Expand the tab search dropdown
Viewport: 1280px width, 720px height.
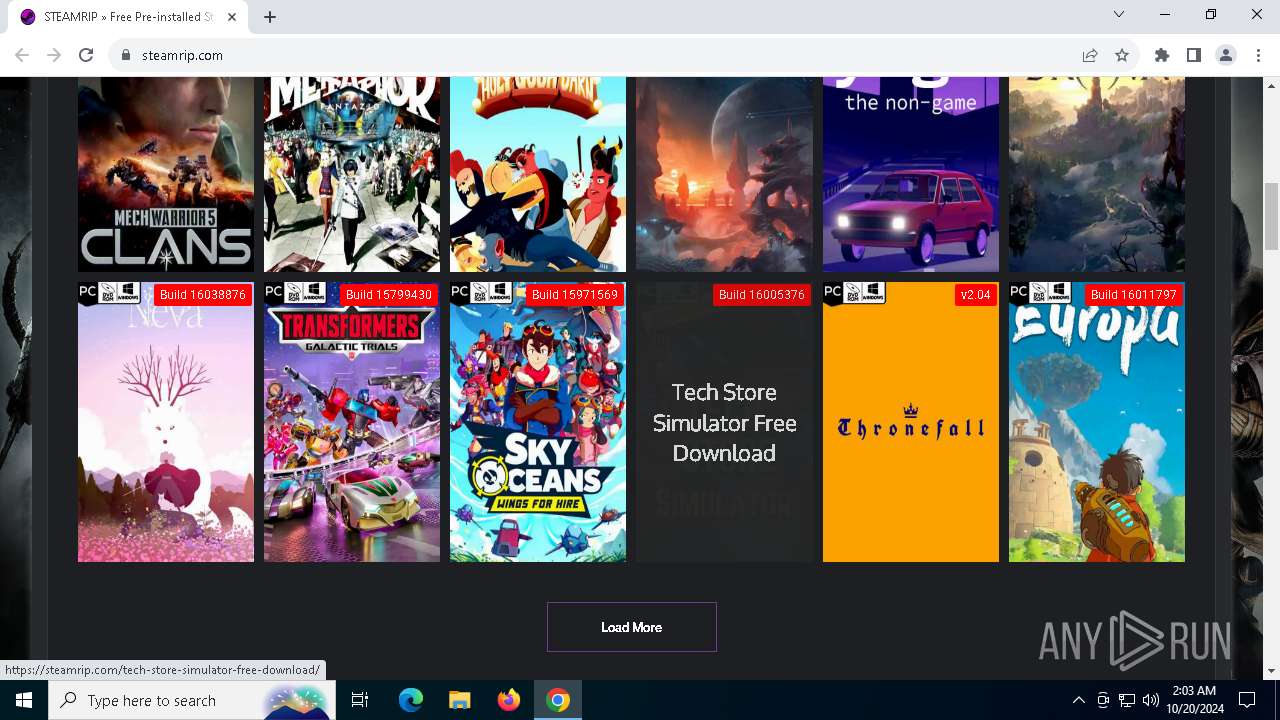coord(1119,14)
